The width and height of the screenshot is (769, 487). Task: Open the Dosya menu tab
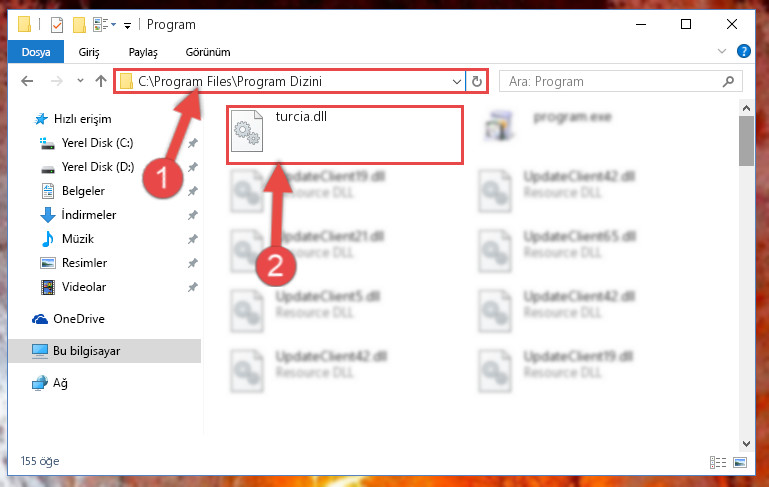click(36, 52)
